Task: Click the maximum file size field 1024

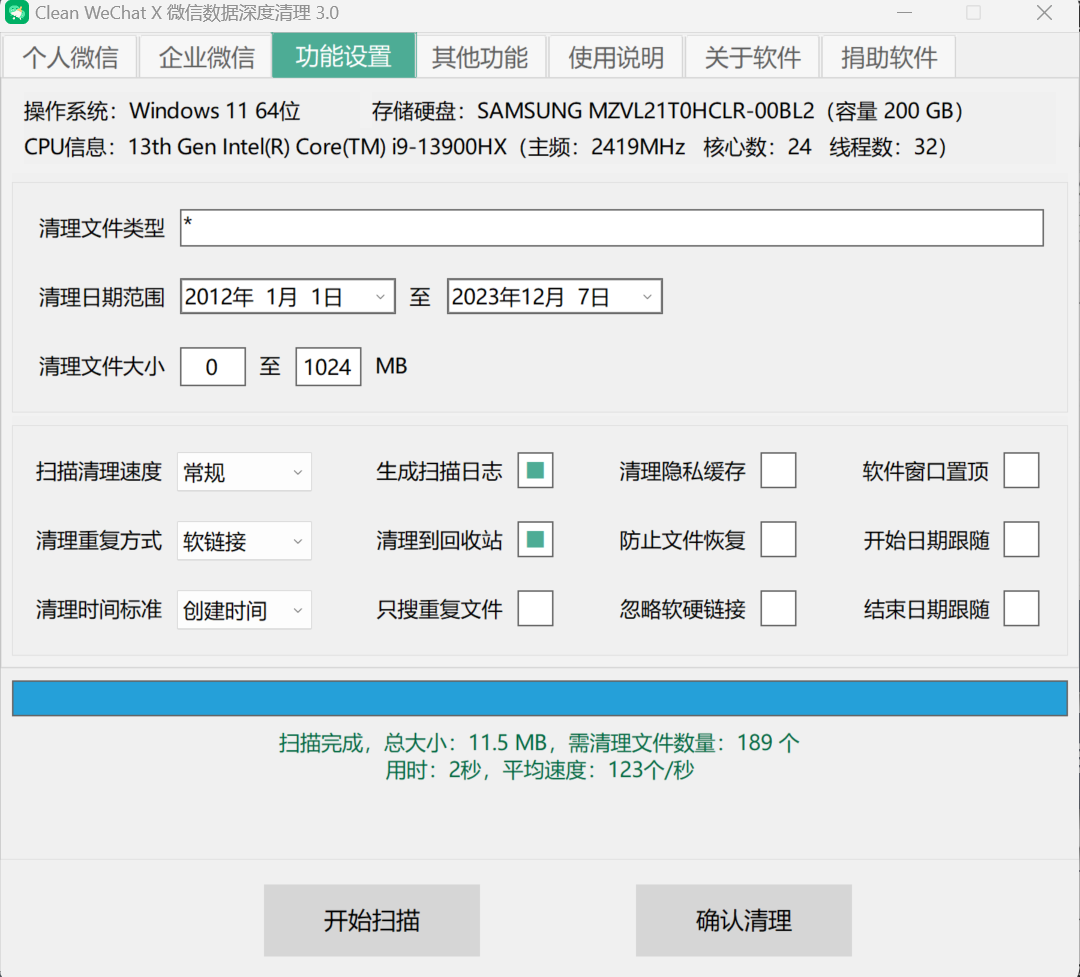Action: 328,367
